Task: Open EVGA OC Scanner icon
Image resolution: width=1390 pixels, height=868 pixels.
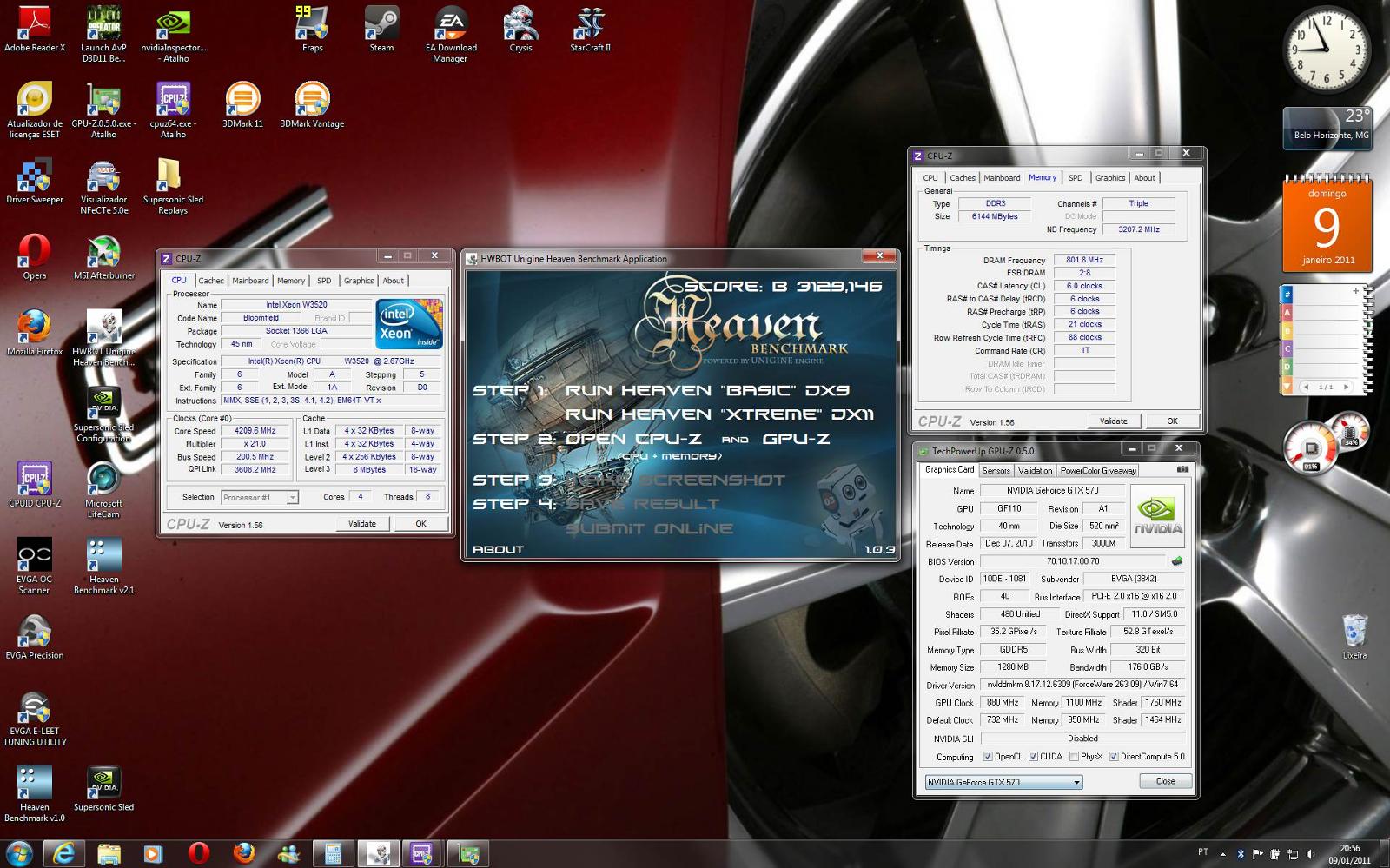Action: coord(35,566)
